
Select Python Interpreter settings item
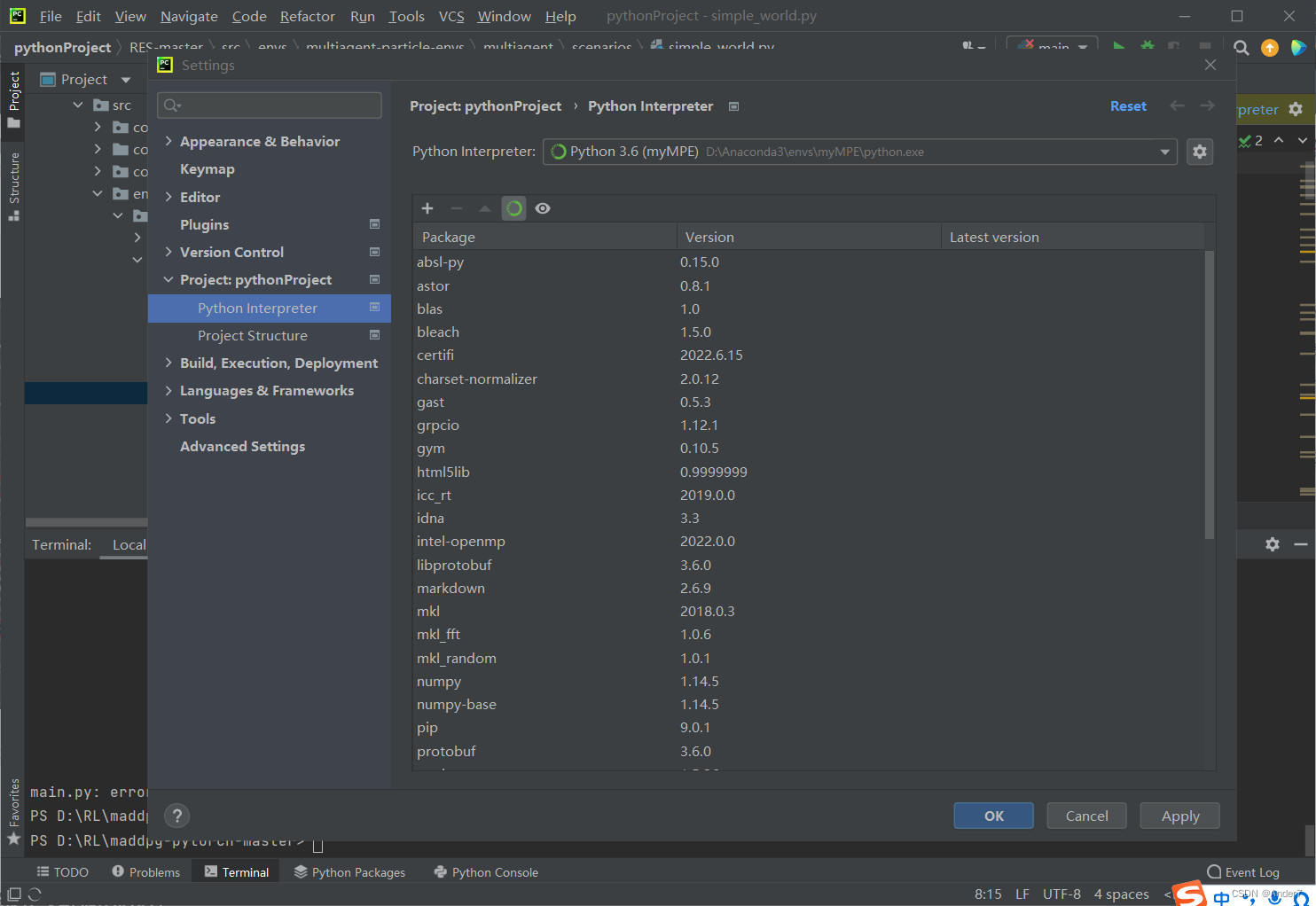[x=270, y=308]
